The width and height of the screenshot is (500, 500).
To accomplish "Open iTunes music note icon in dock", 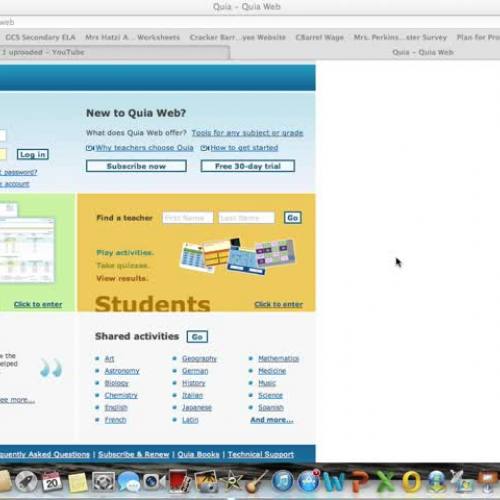I will (x=283, y=482).
